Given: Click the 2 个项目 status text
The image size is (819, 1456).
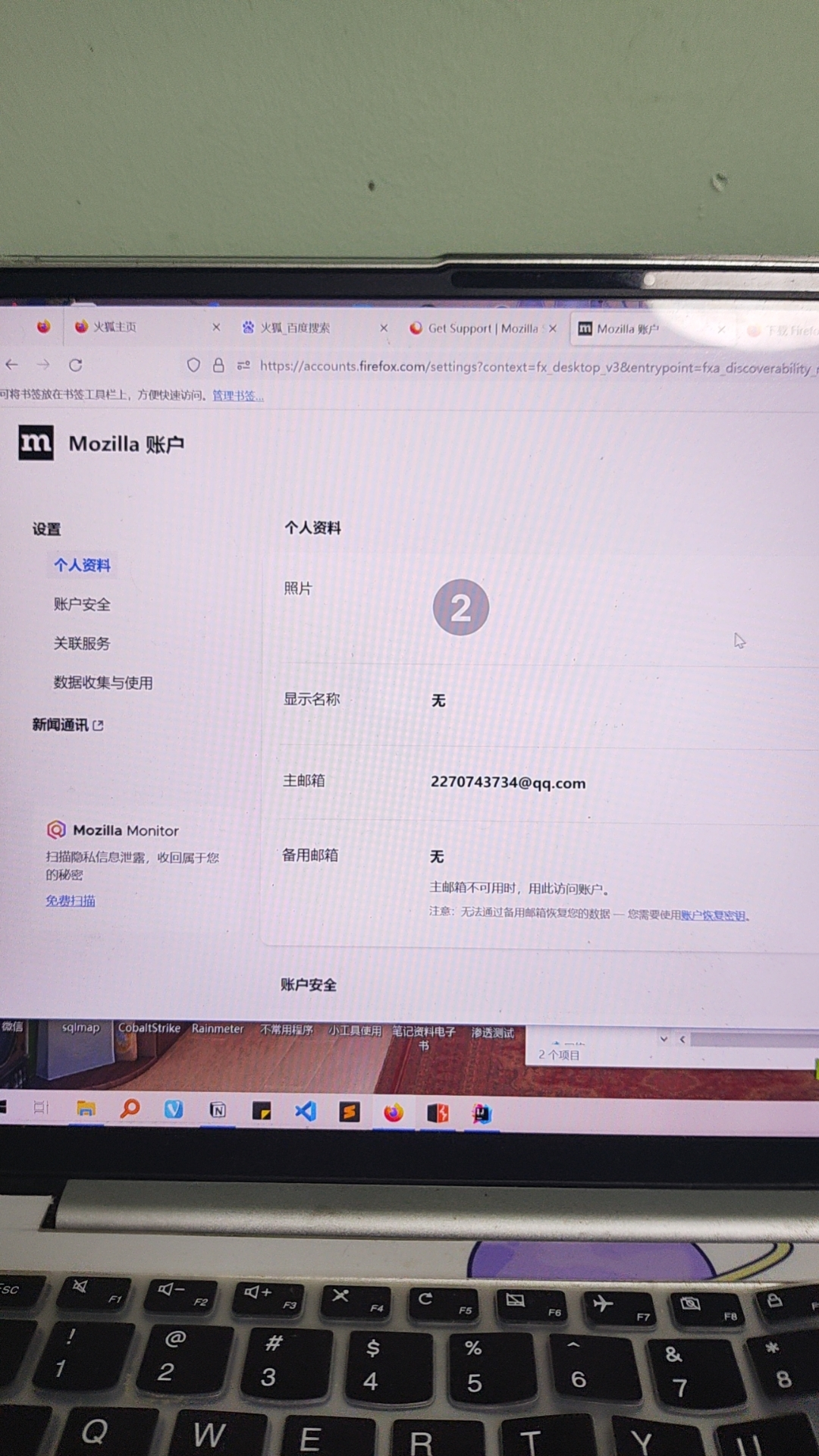Looking at the screenshot, I should 559,1055.
